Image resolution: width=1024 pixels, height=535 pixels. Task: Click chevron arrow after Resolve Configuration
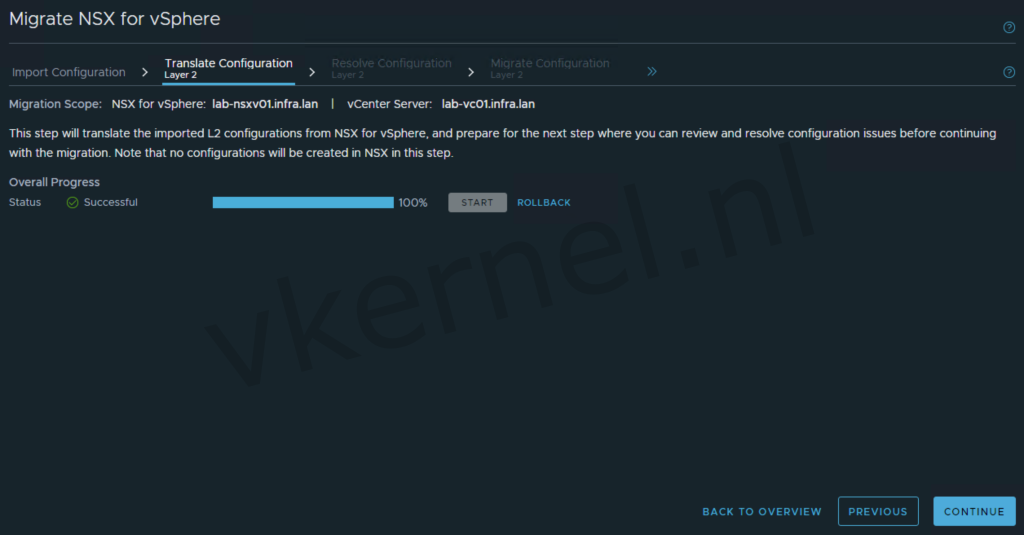(x=471, y=72)
